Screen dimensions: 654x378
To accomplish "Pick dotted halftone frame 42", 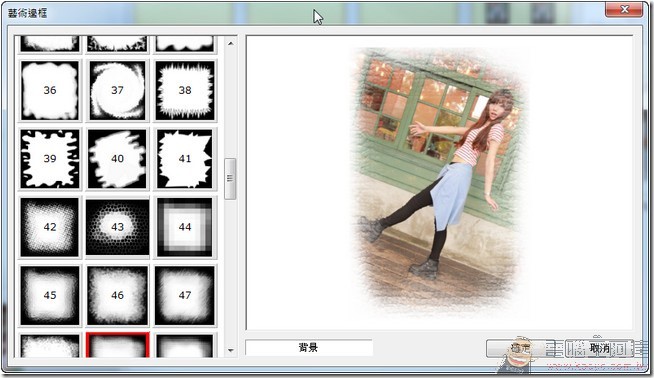I will (50, 227).
